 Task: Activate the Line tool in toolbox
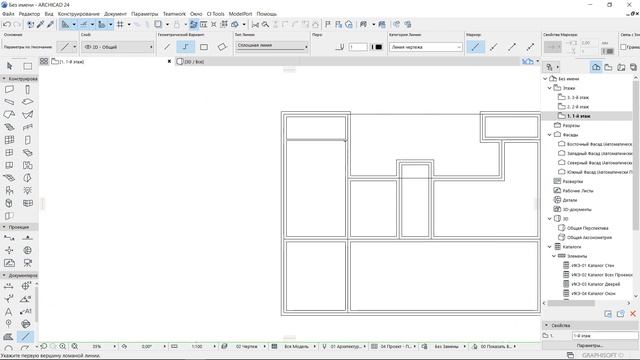pyautogui.click(x=25, y=337)
